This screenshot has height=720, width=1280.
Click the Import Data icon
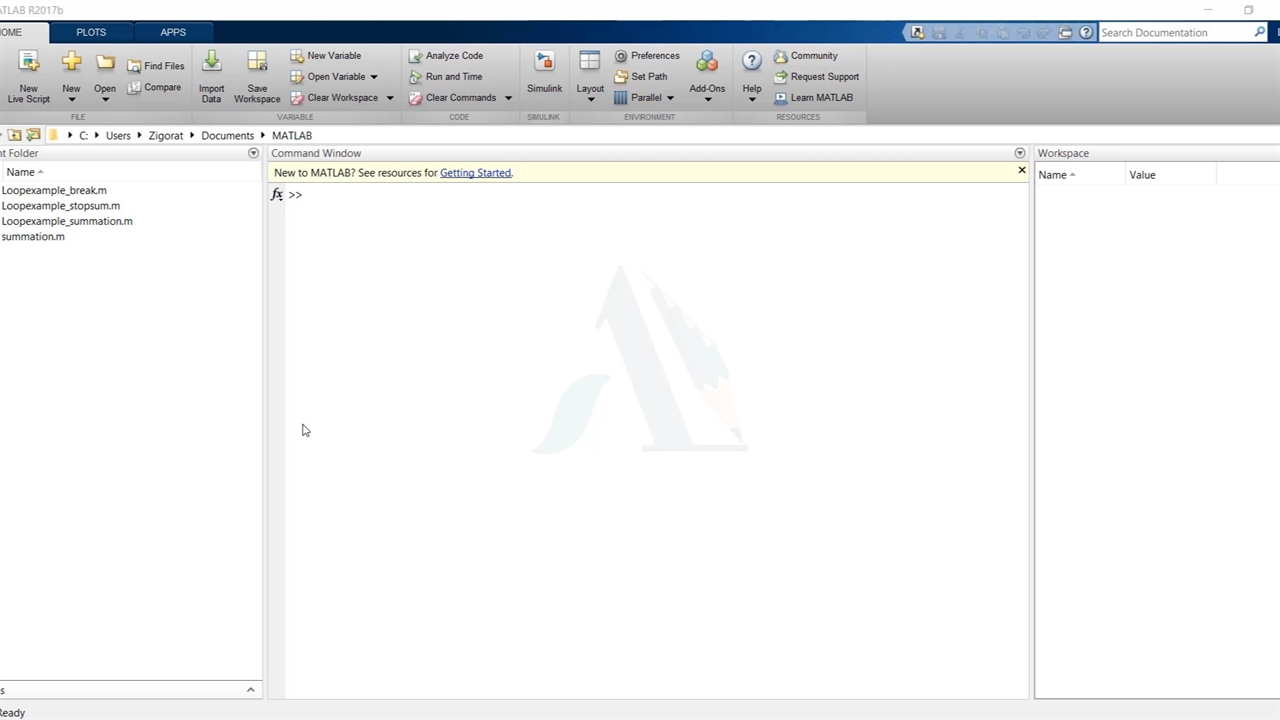click(211, 63)
